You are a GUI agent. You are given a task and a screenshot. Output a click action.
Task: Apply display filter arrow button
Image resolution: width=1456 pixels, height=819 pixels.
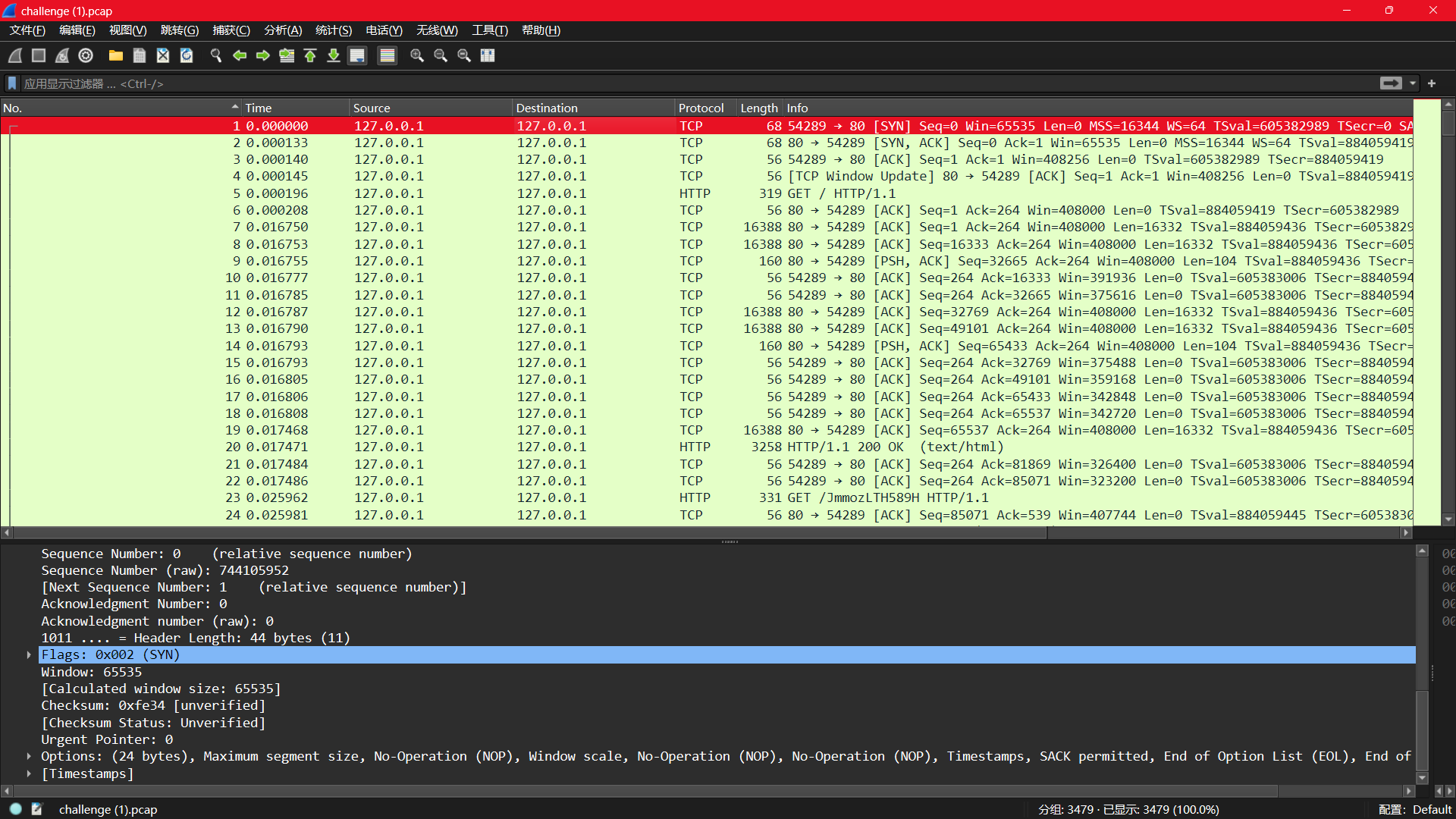[x=1391, y=83]
